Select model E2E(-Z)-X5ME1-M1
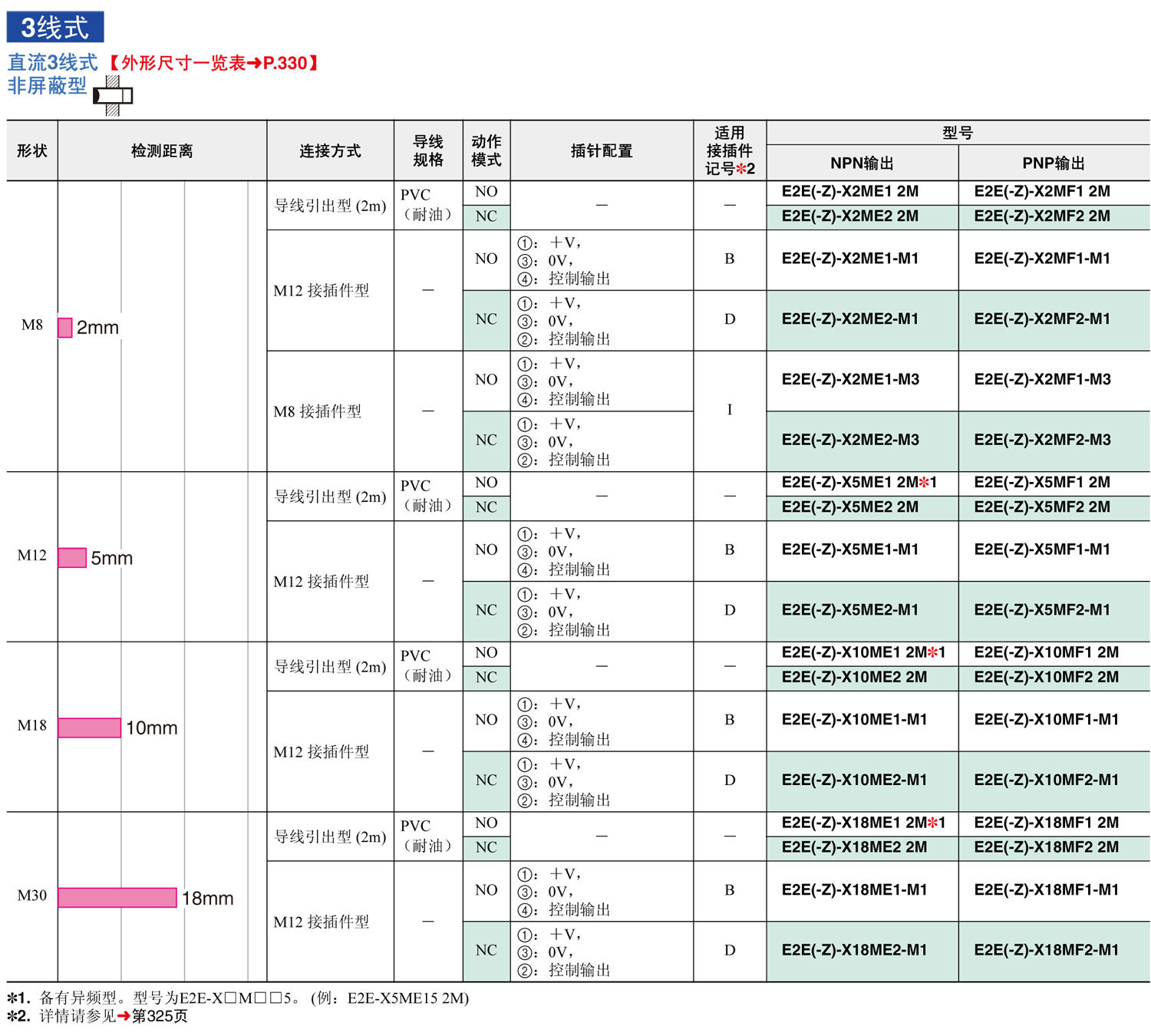Image resolution: width=1151 pixels, height=1036 pixels. (850, 549)
